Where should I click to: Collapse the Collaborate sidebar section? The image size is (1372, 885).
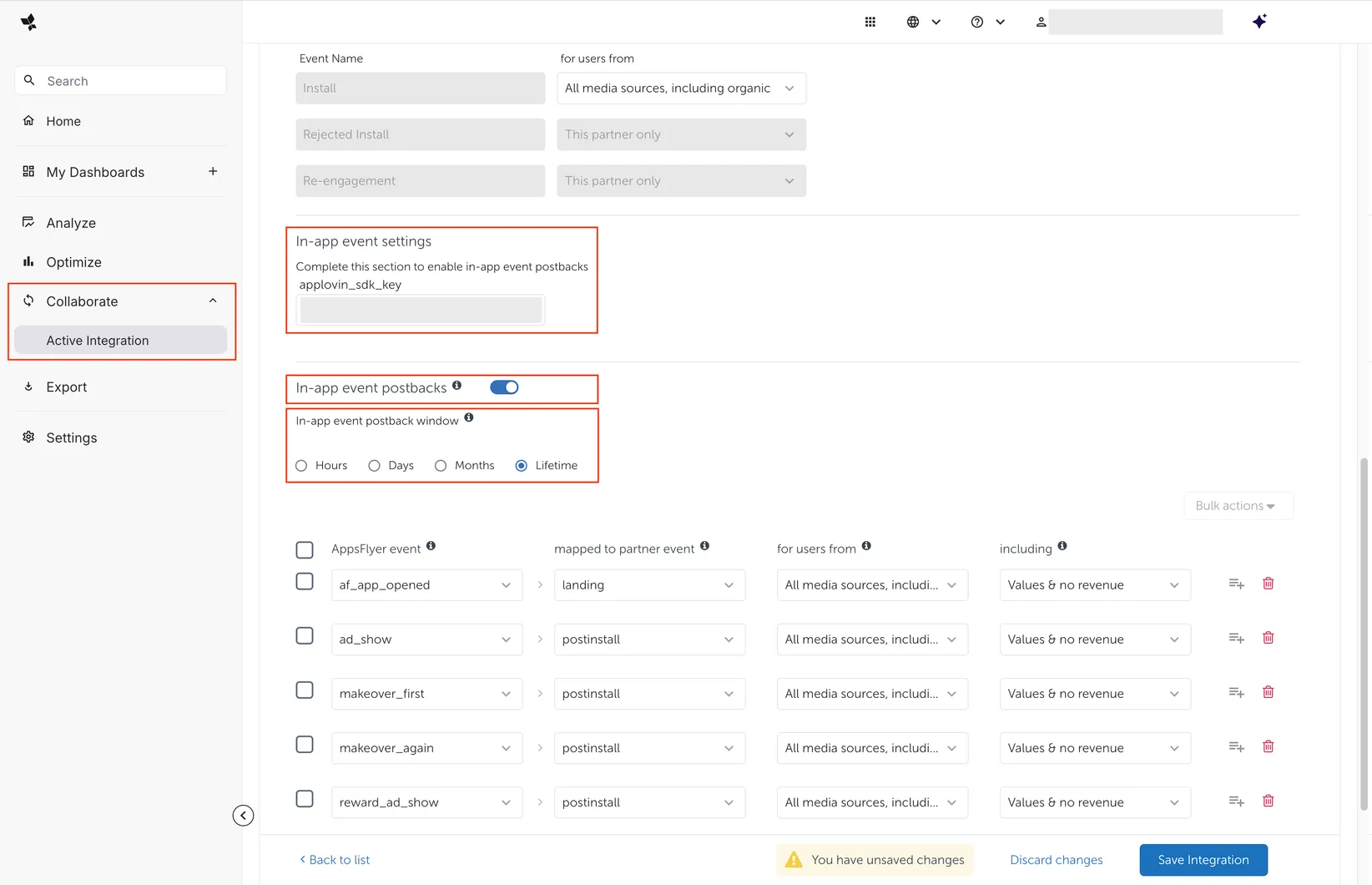[213, 301]
